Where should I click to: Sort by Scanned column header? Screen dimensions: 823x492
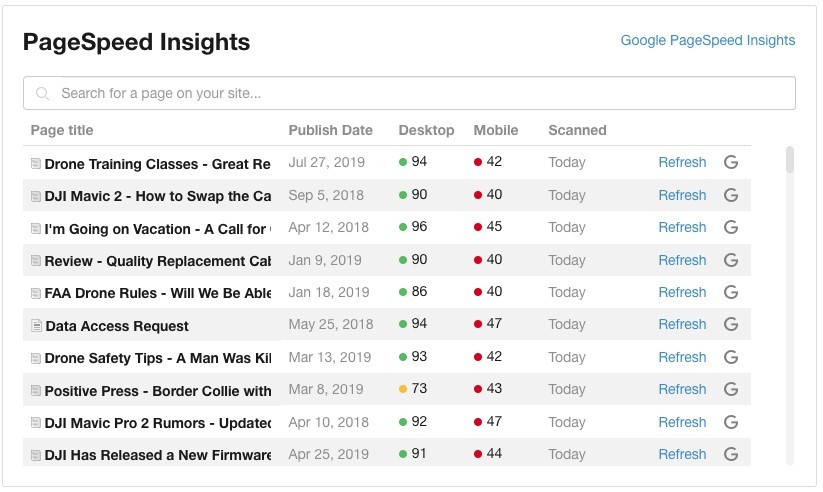click(x=577, y=130)
